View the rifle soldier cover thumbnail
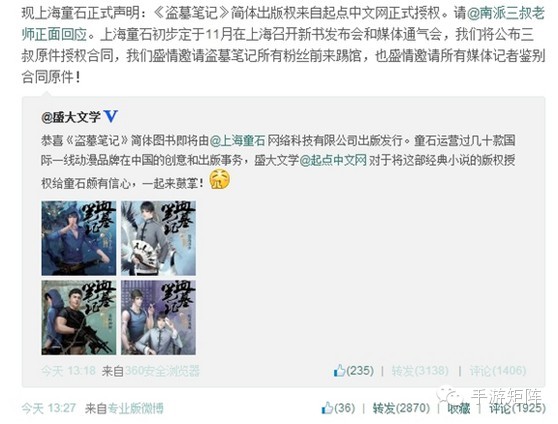Screen dimensions: 558x424 pyautogui.click(x=79, y=318)
